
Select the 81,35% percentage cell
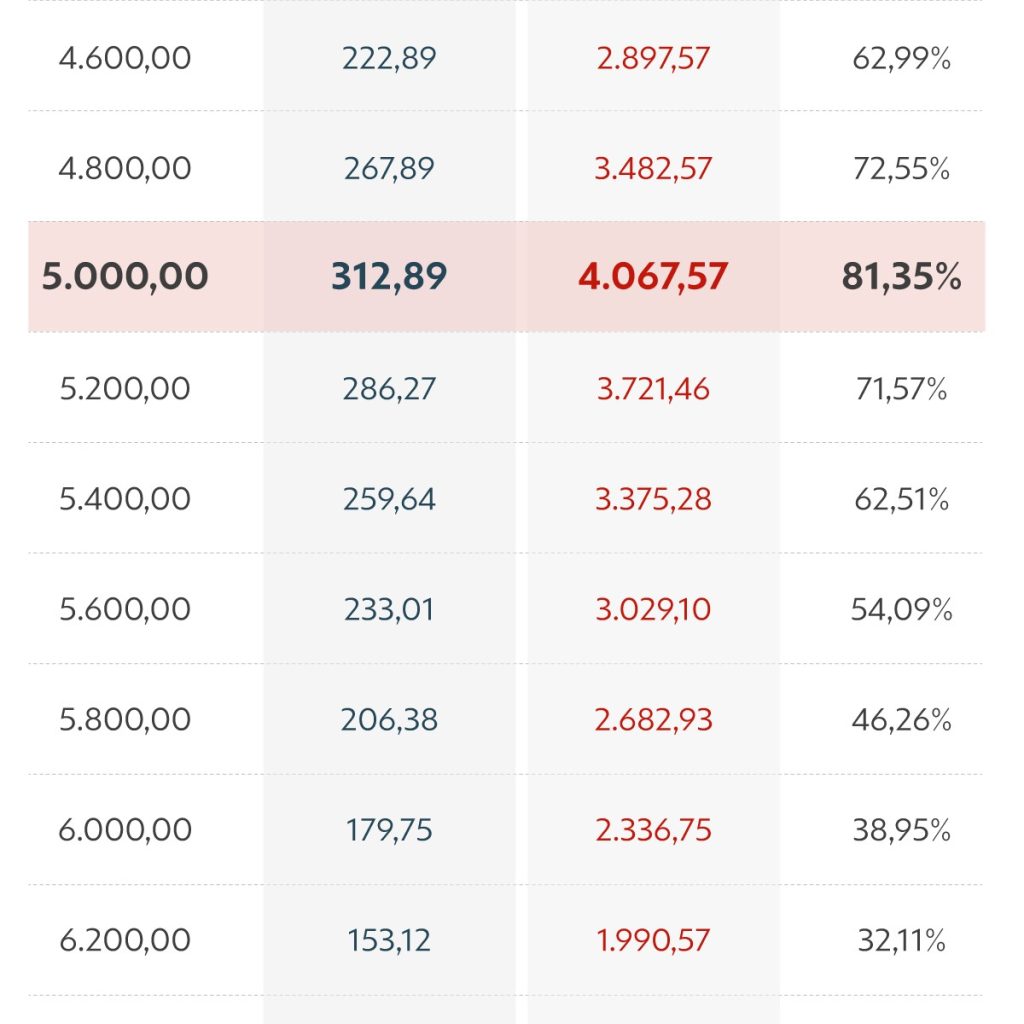click(901, 276)
